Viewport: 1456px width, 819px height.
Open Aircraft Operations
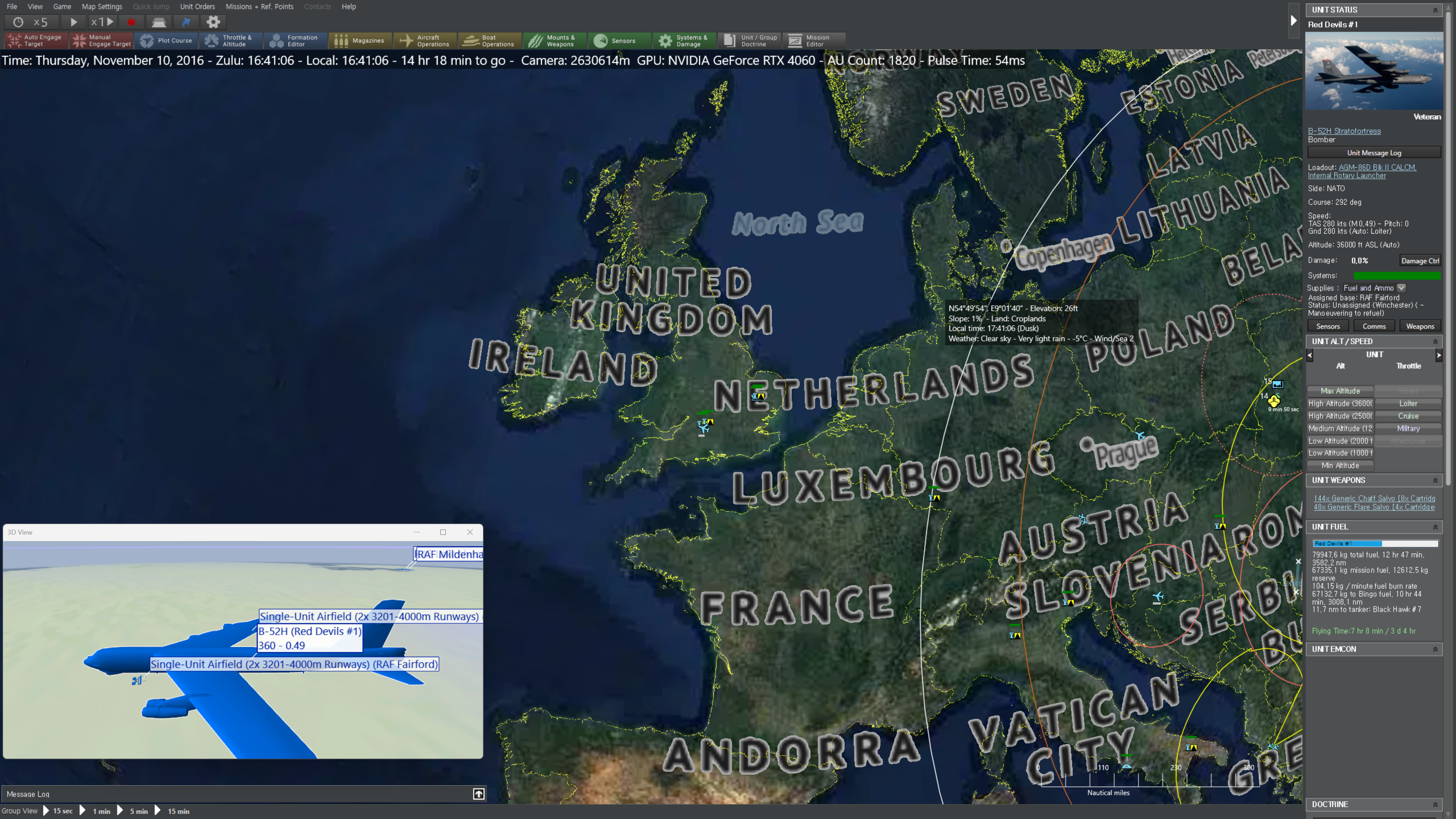tap(425, 41)
